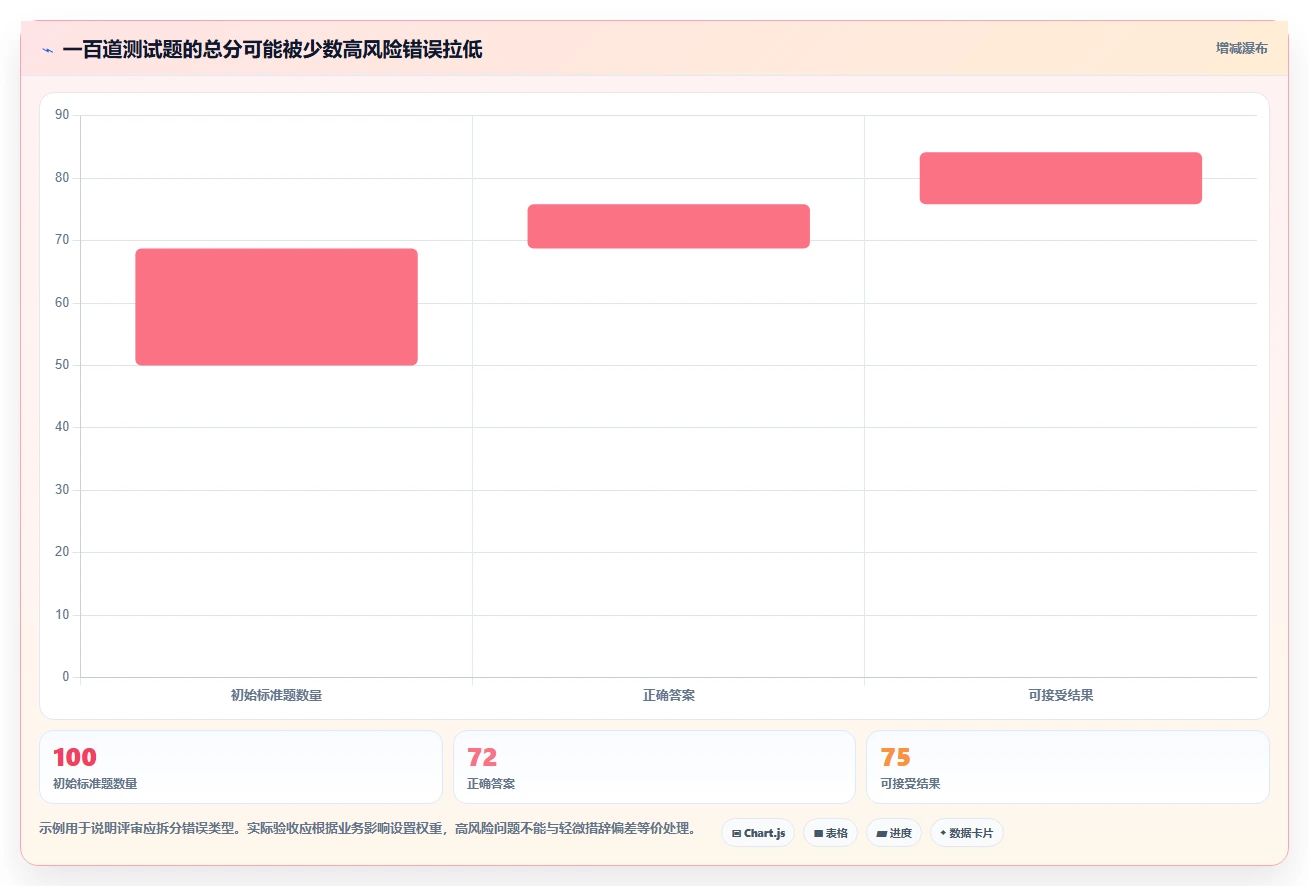
Task: Click the 初始标准题数量 waterfall bar
Action: (x=276, y=307)
